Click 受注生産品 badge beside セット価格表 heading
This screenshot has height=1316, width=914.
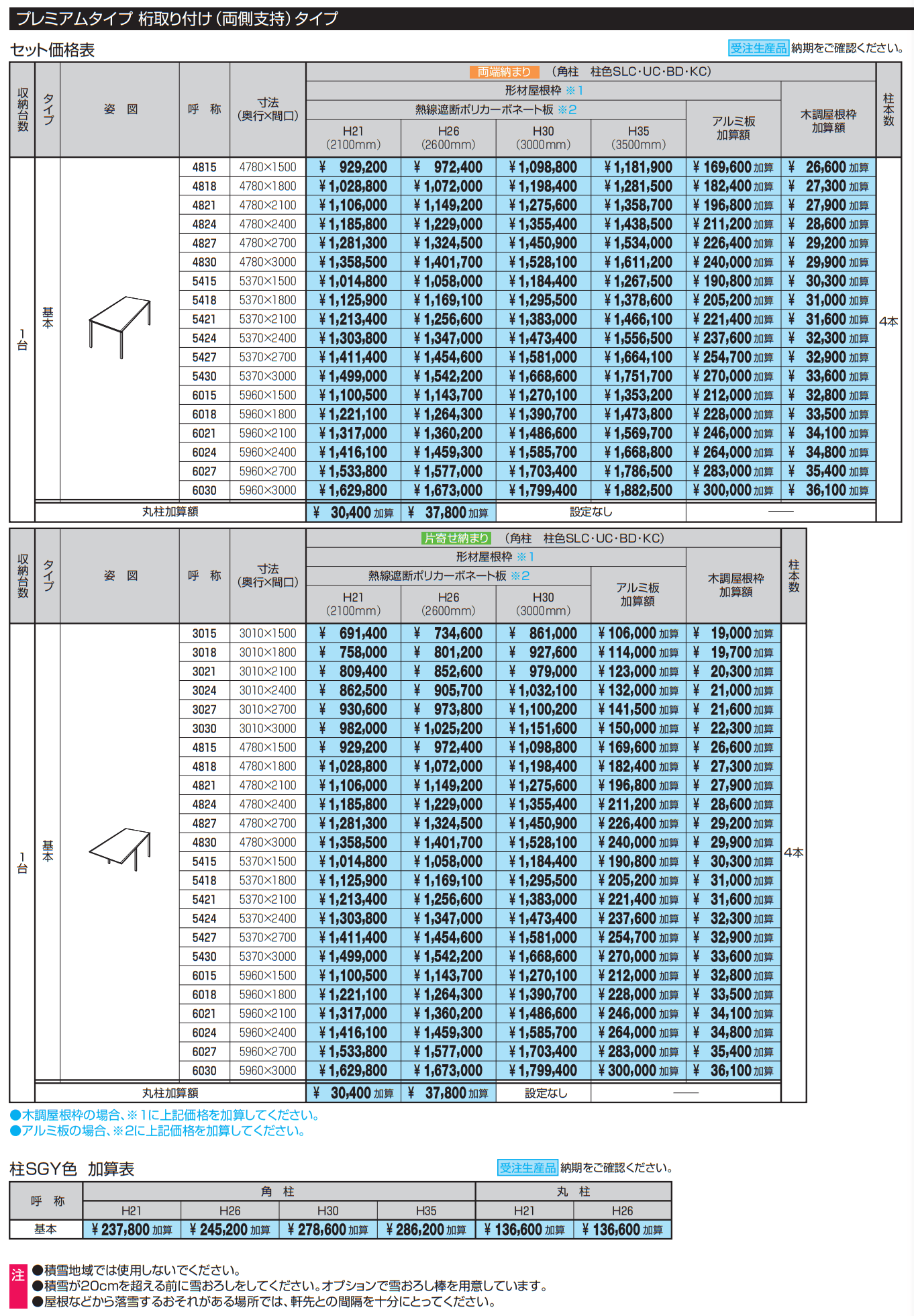click(758, 48)
